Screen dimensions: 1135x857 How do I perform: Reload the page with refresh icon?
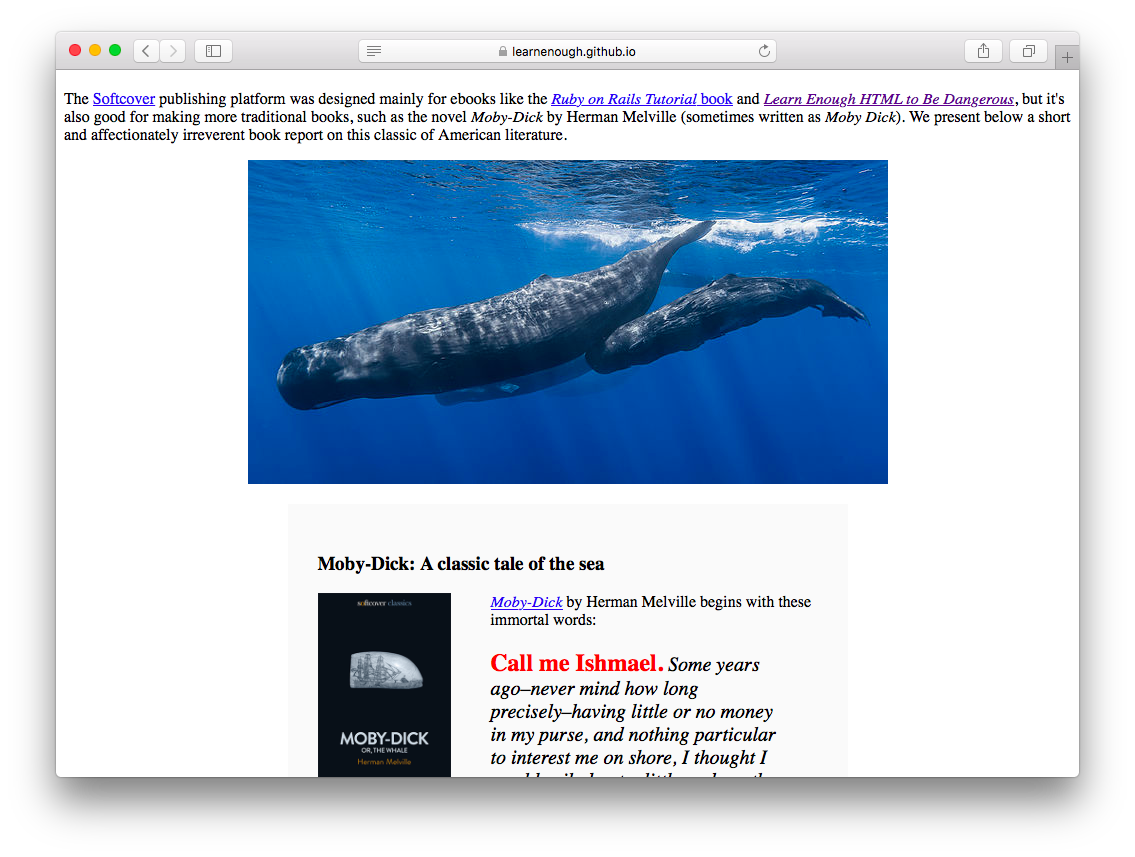764,51
